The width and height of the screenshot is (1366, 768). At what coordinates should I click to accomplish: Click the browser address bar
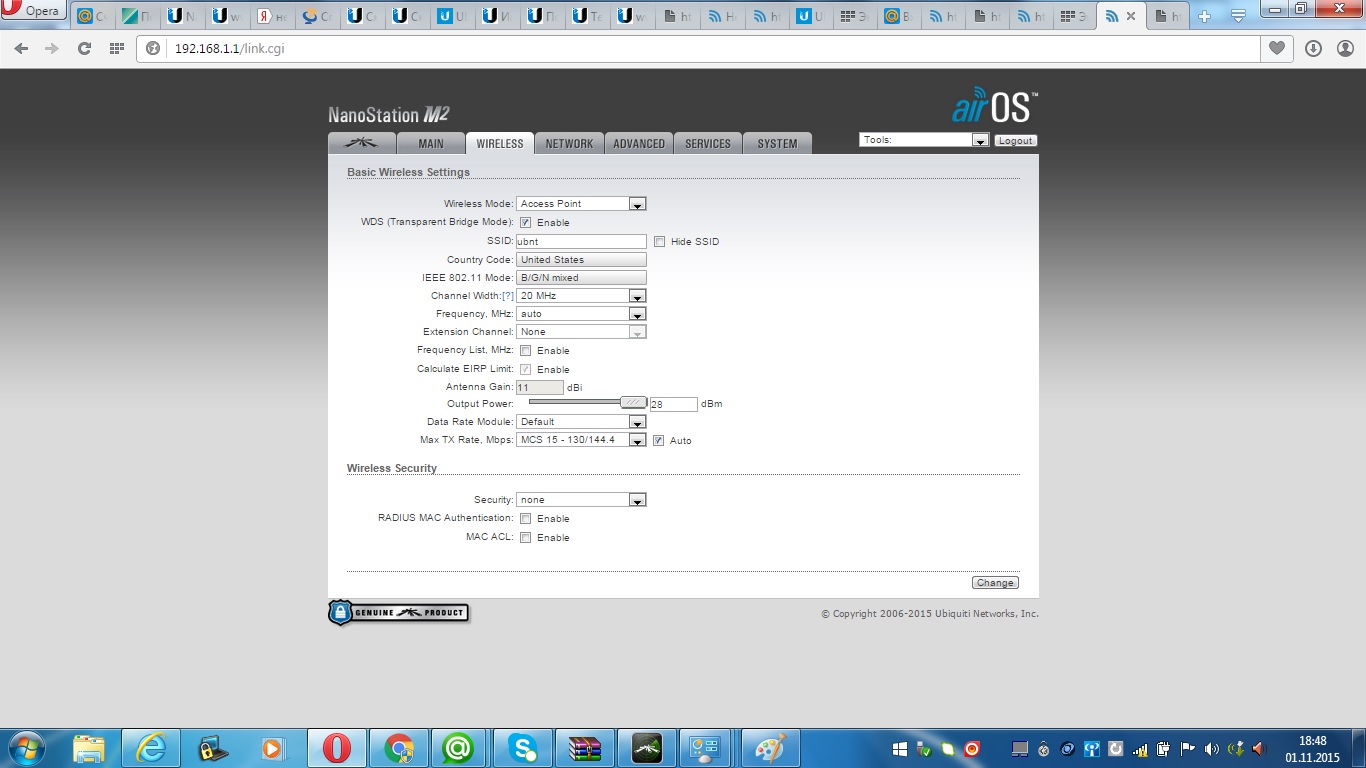[698, 48]
